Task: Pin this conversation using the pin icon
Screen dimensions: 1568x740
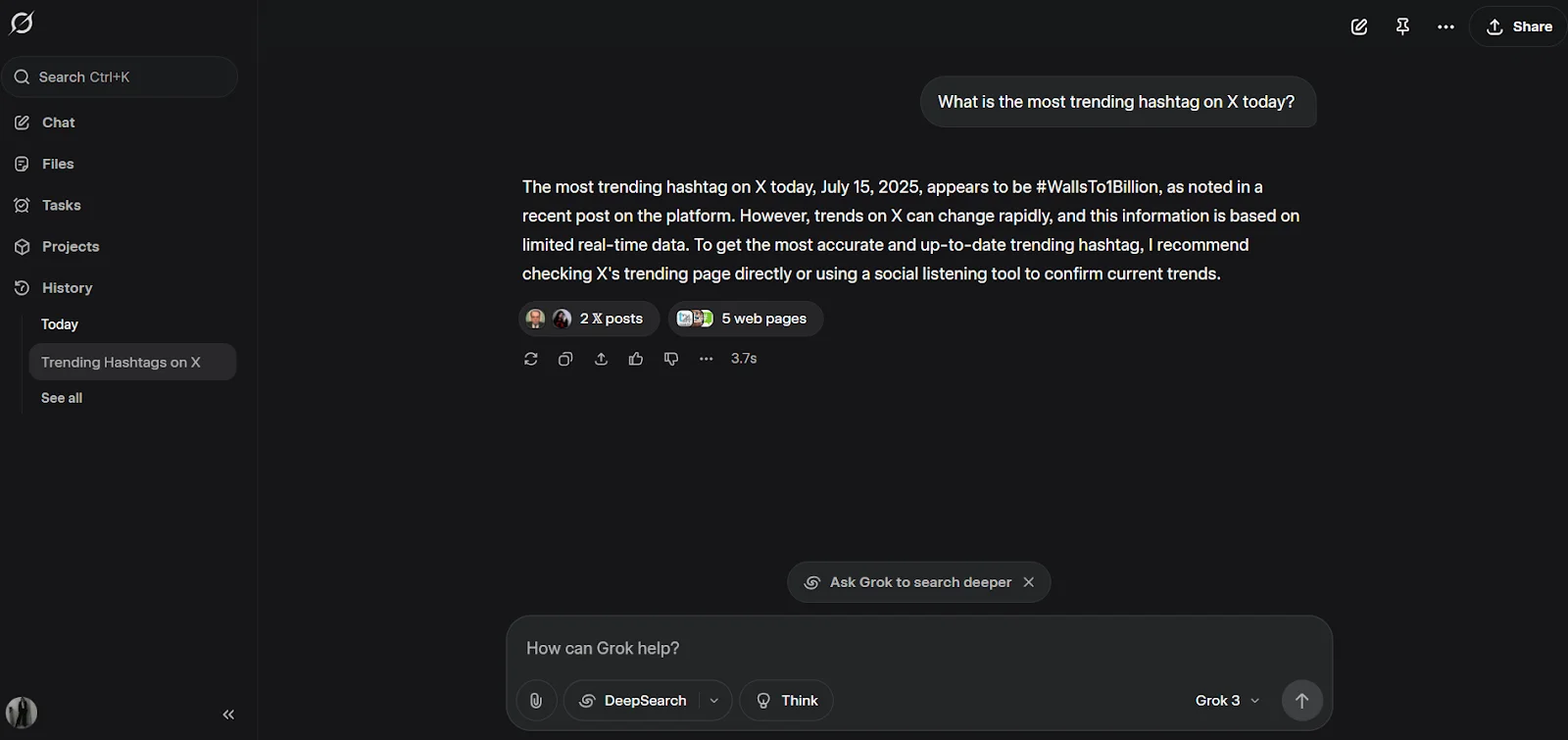Action: (1402, 26)
